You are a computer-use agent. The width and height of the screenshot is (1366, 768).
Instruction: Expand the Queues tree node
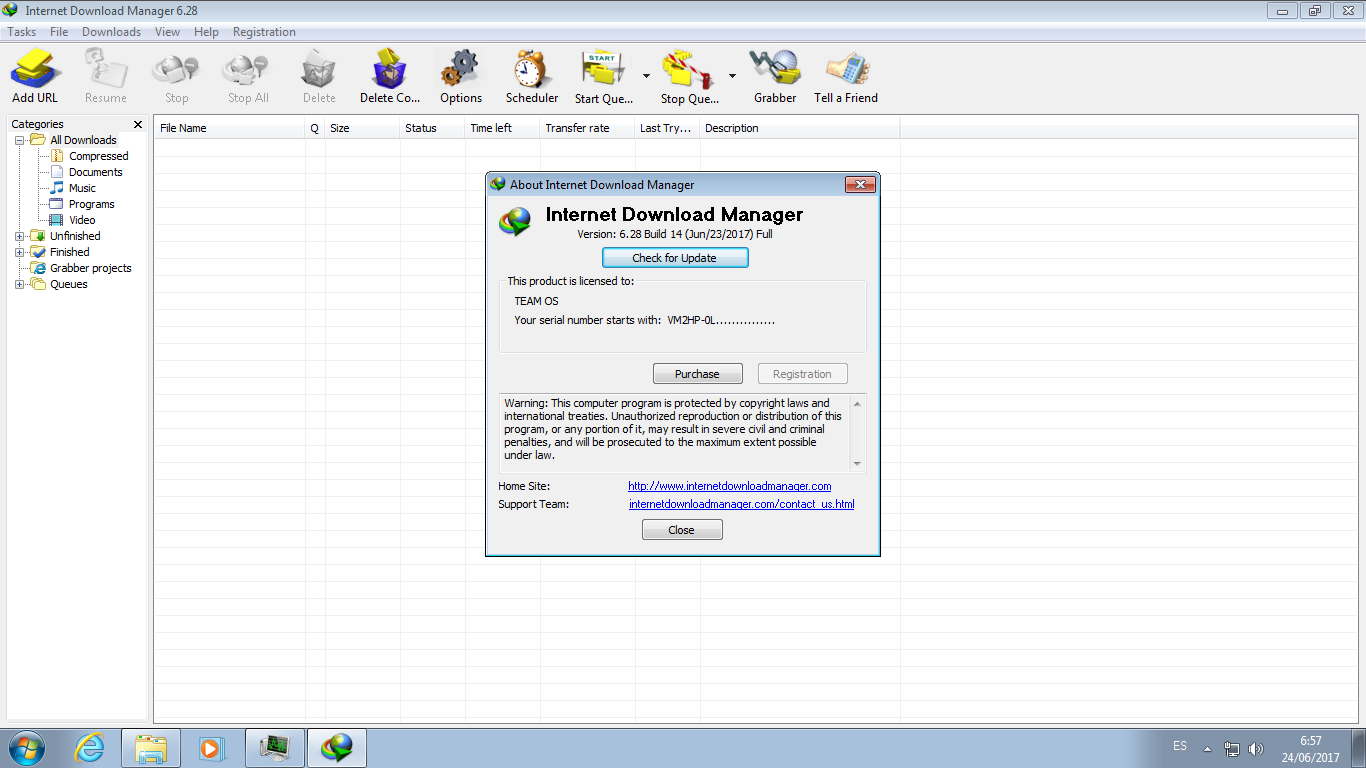[19, 284]
